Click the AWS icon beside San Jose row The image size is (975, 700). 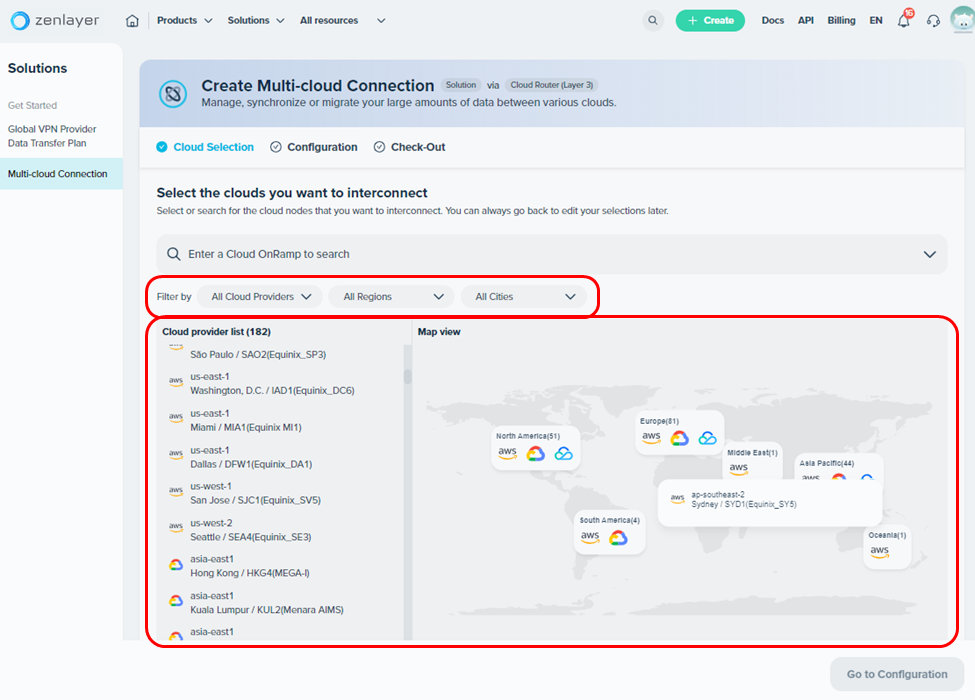tap(176, 490)
